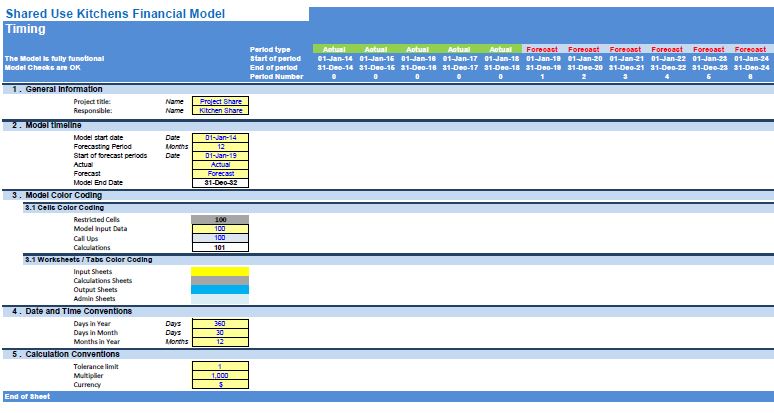Select the Days in Month cell showing 30
Screen dimensions: 774x413
(x=220, y=333)
